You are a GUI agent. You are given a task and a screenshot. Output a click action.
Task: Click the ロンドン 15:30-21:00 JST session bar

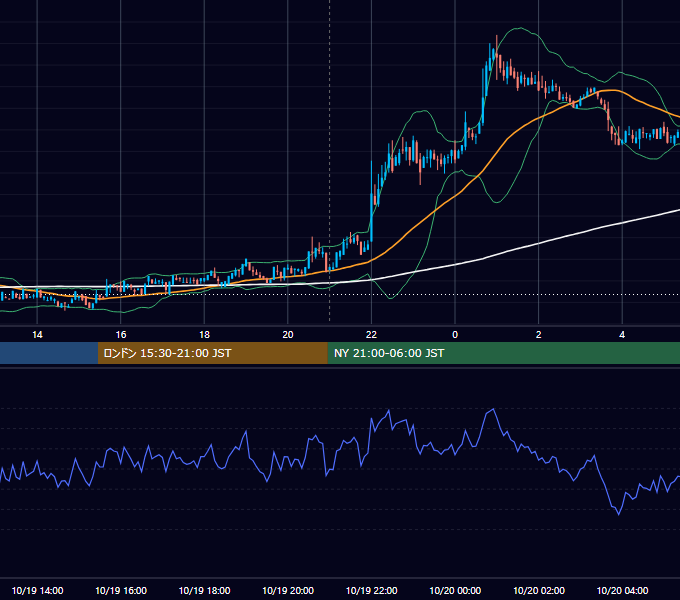[x=212, y=353]
